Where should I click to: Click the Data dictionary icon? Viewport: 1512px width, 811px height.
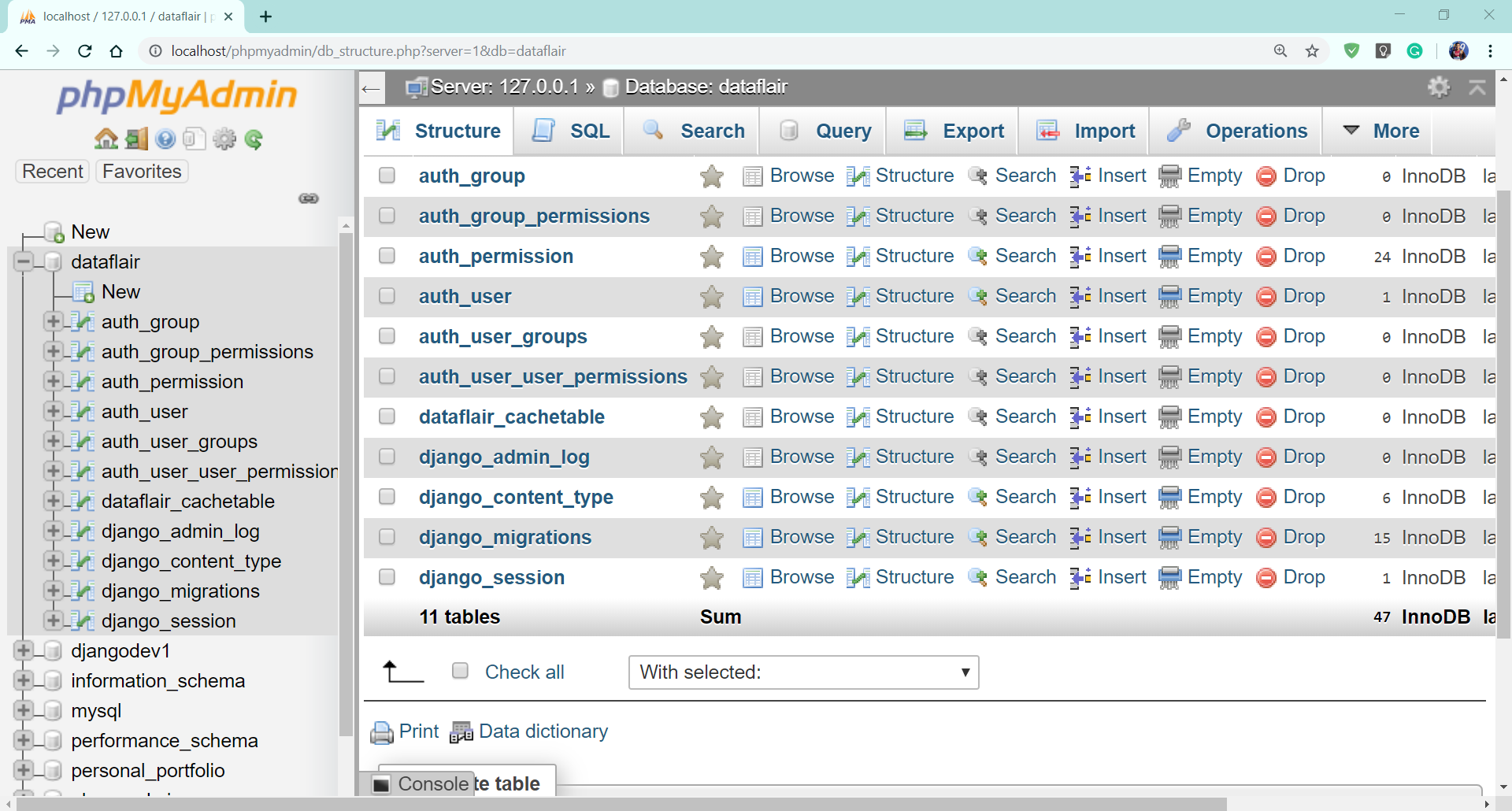click(461, 732)
